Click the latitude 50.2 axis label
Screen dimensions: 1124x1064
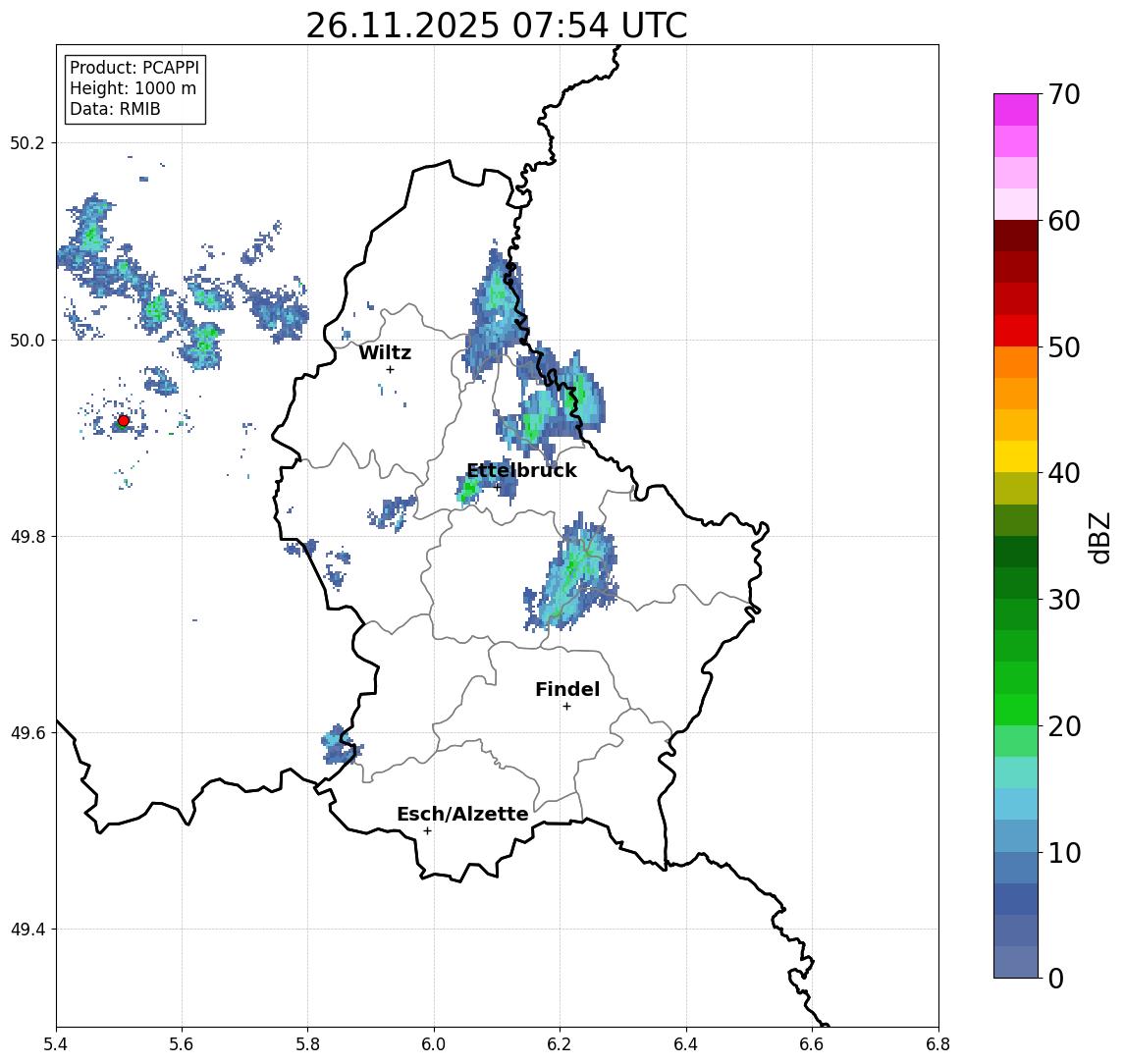[x=27, y=142]
